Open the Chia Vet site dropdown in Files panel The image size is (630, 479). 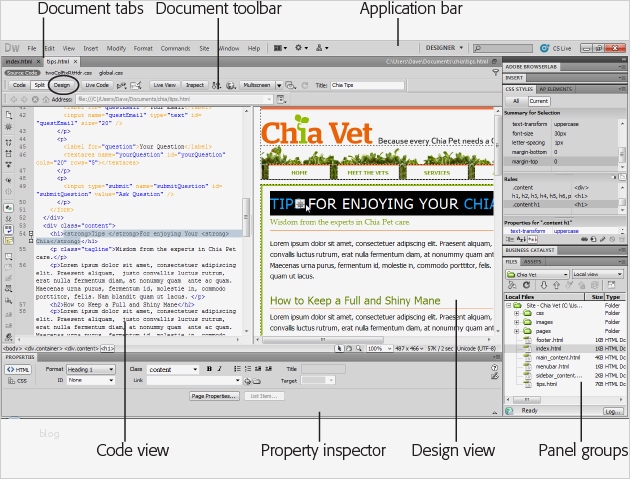(x=537, y=274)
